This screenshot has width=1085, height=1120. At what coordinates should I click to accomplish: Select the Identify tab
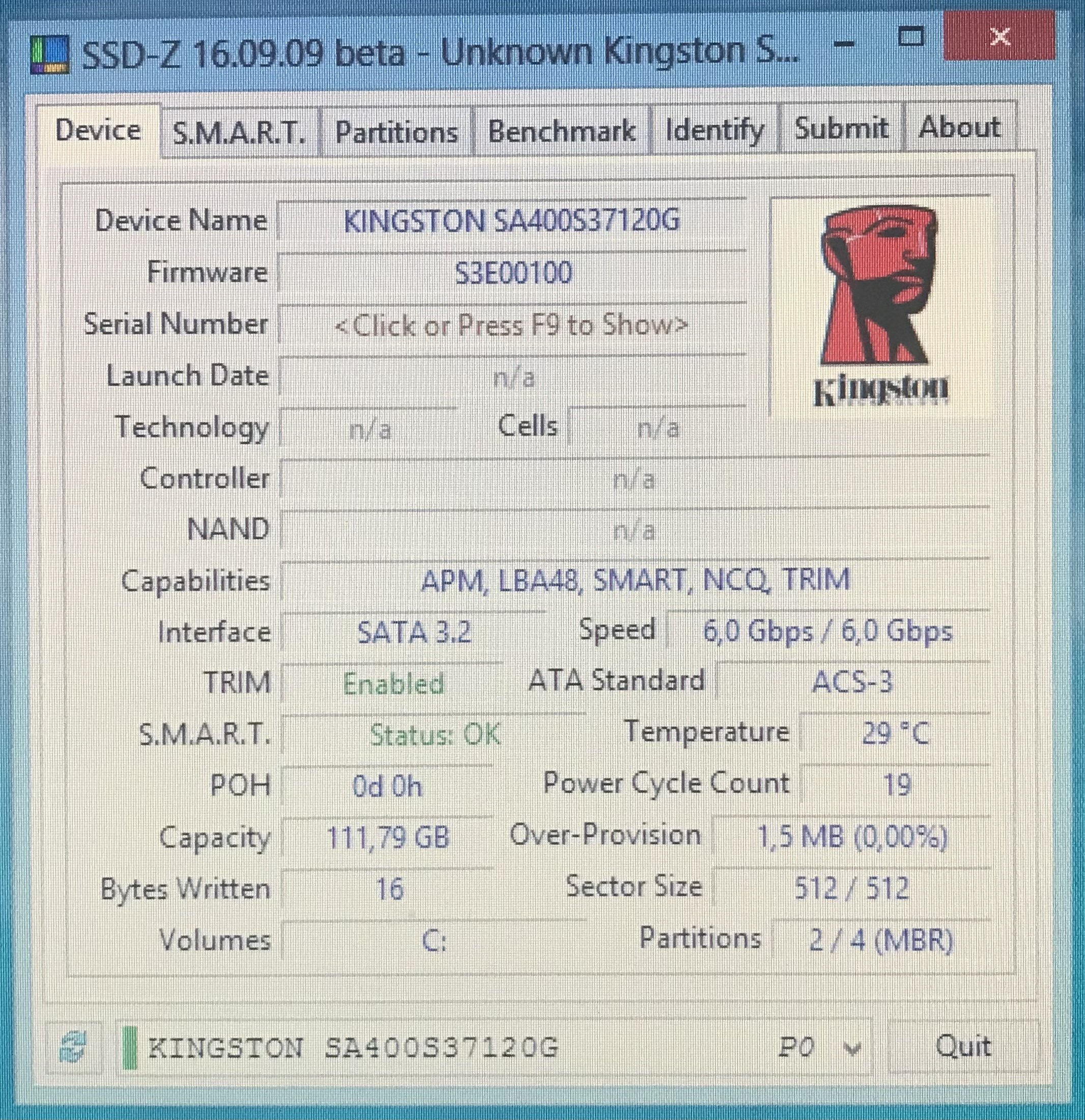point(715,130)
